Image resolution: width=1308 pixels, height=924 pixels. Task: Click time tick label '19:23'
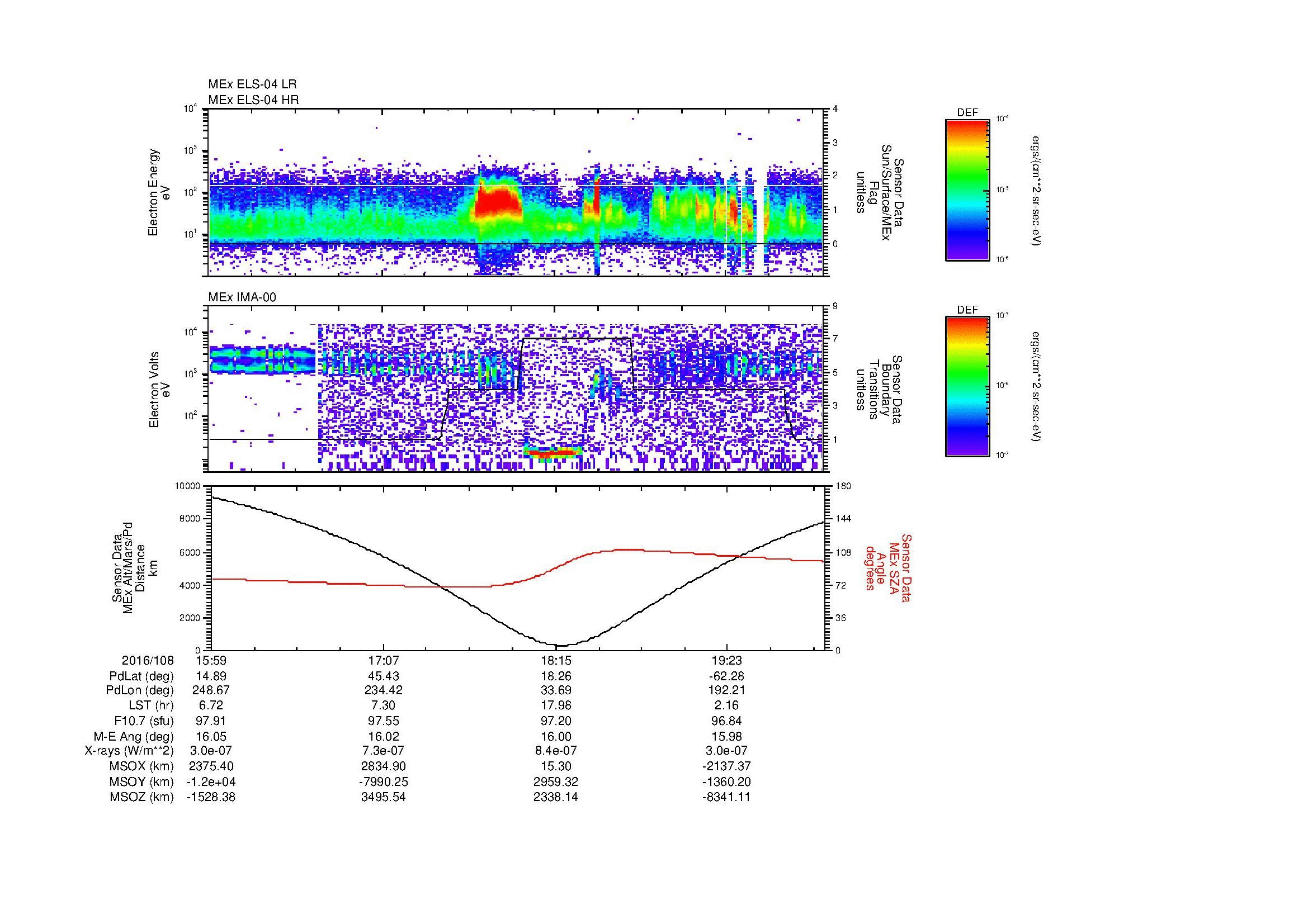tap(727, 660)
